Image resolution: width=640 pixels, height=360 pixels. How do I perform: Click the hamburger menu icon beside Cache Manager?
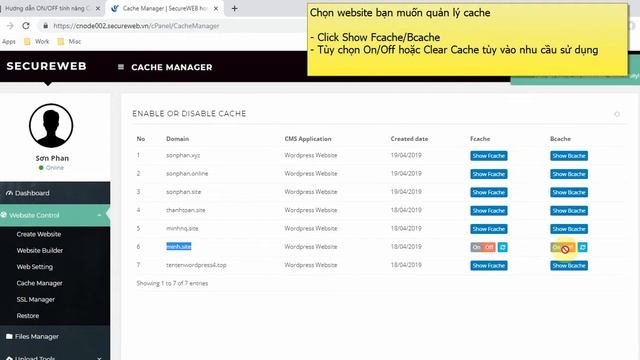121,67
